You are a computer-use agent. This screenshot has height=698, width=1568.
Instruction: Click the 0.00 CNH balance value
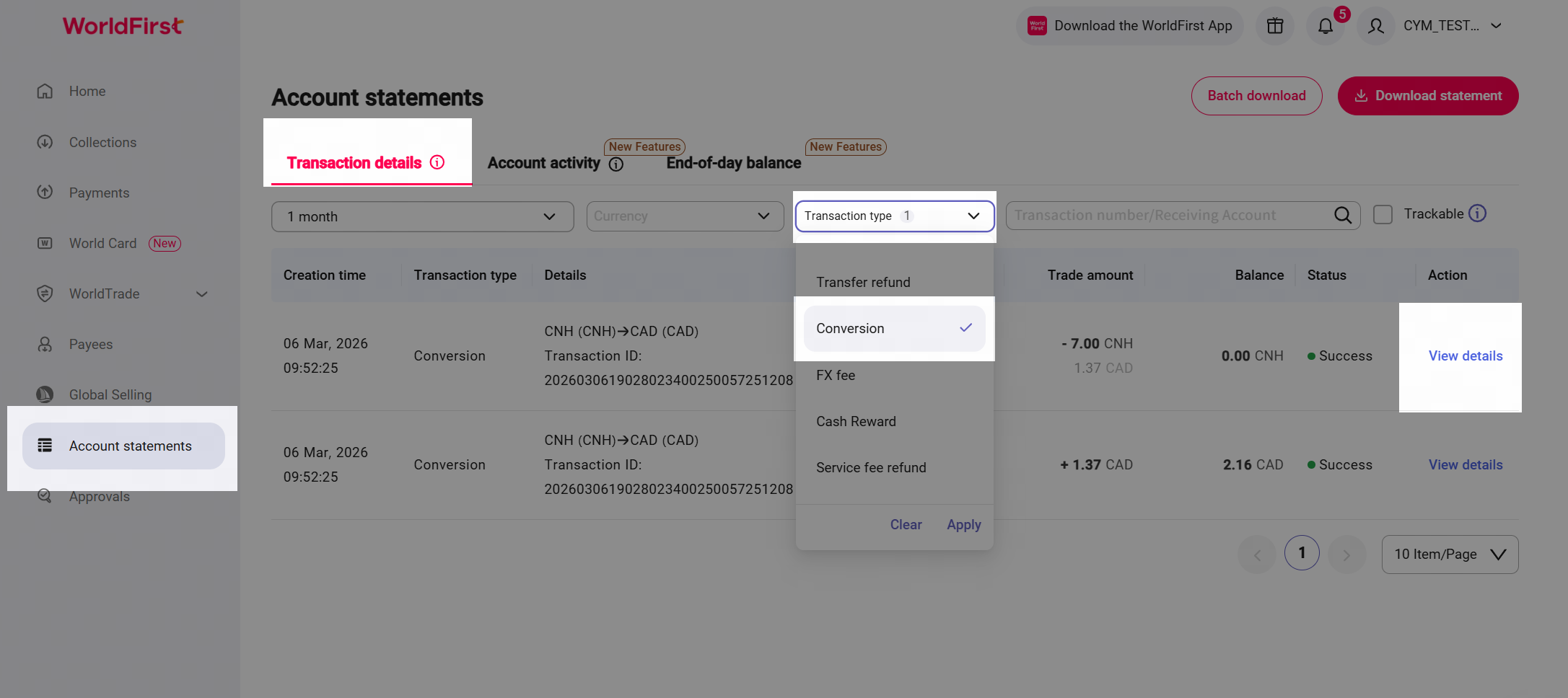click(1253, 356)
